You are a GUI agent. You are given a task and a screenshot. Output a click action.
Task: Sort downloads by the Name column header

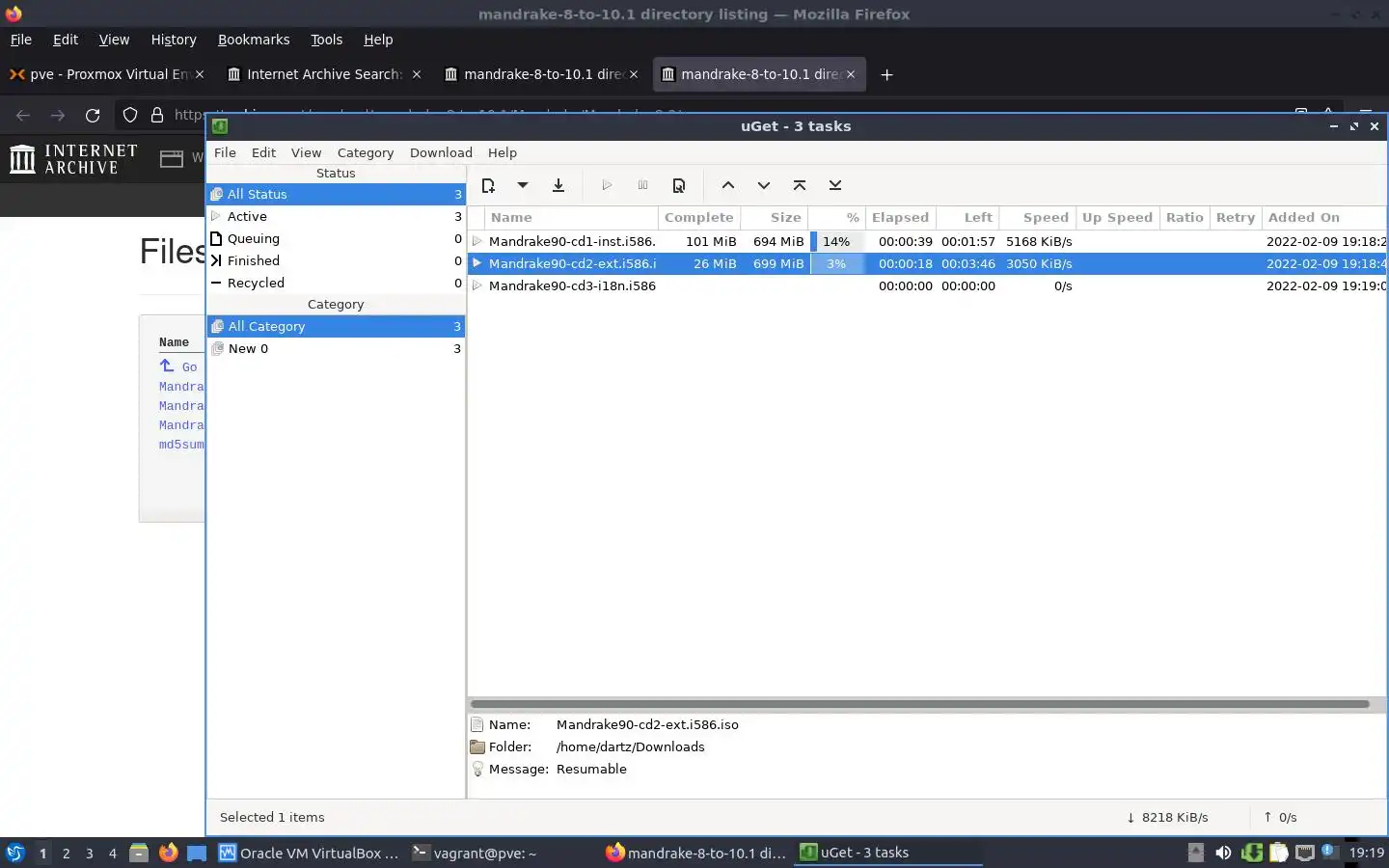coord(571,217)
